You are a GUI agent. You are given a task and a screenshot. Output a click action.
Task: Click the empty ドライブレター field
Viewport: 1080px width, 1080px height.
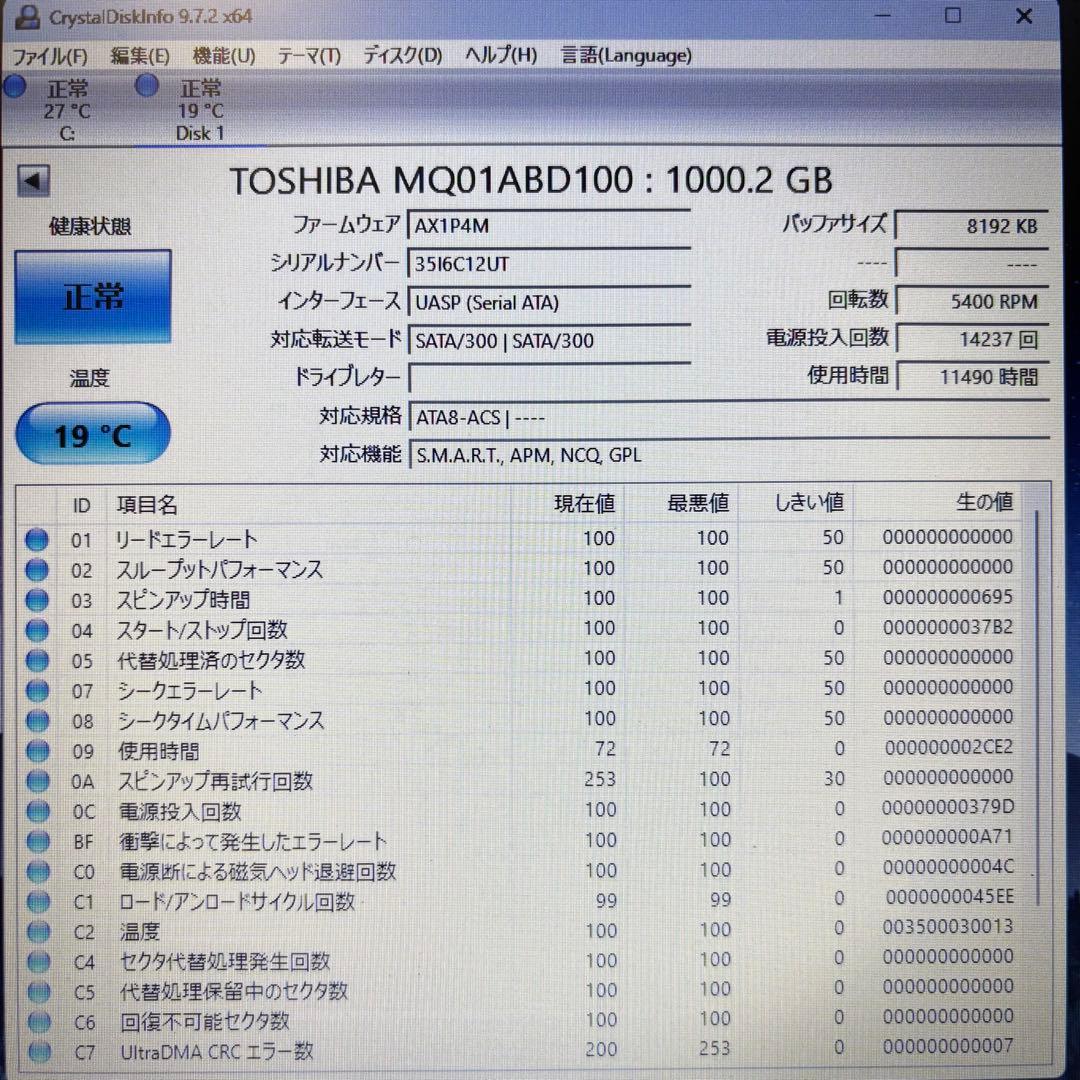[x=549, y=377]
